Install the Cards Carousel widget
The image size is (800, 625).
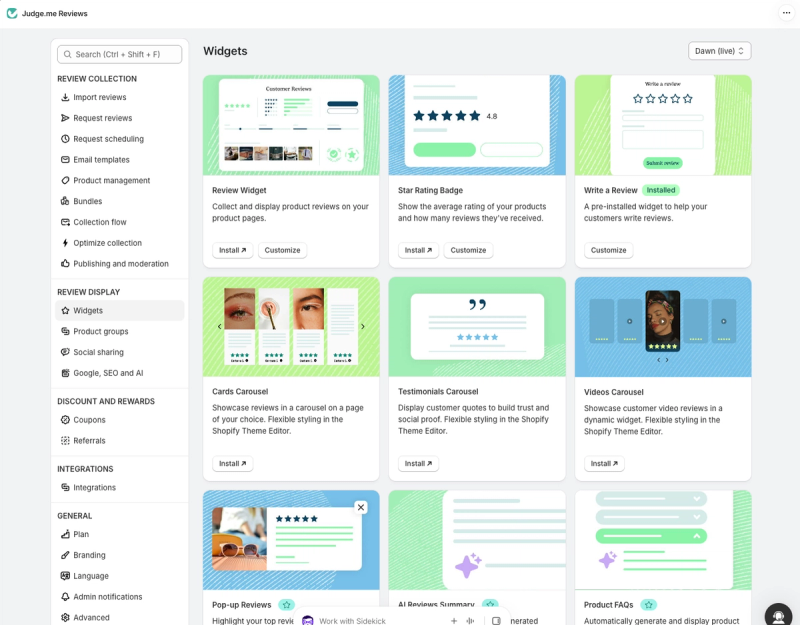[232, 463]
